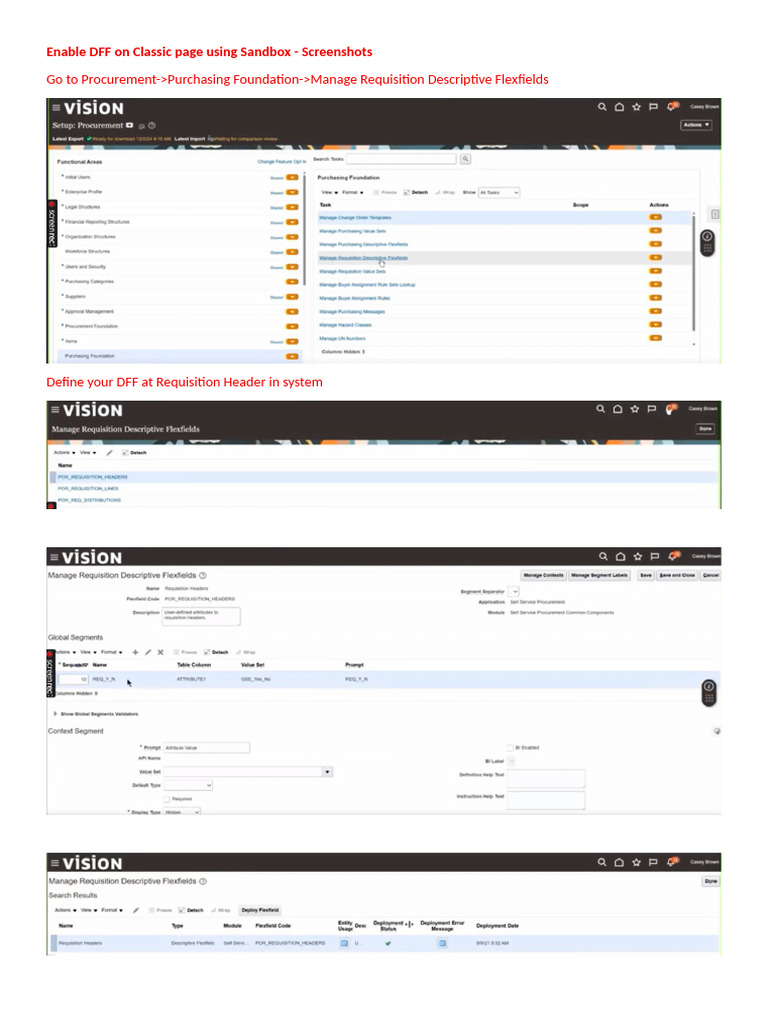Open Manage Purchasing Value Sets task
The width and height of the screenshot is (768, 1024).
click(352, 231)
